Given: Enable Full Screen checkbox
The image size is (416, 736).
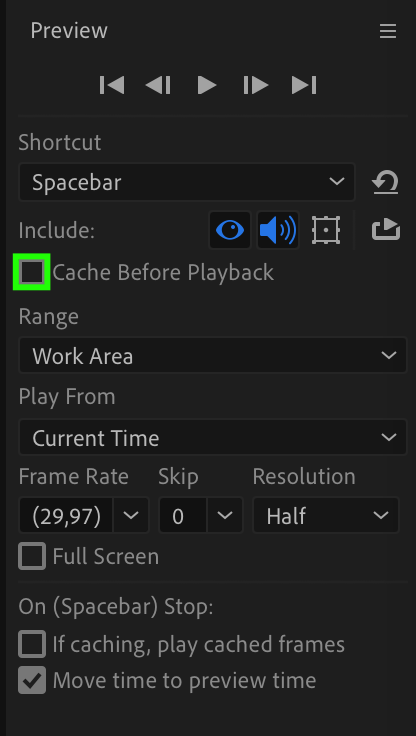Looking at the screenshot, I should click(32, 556).
